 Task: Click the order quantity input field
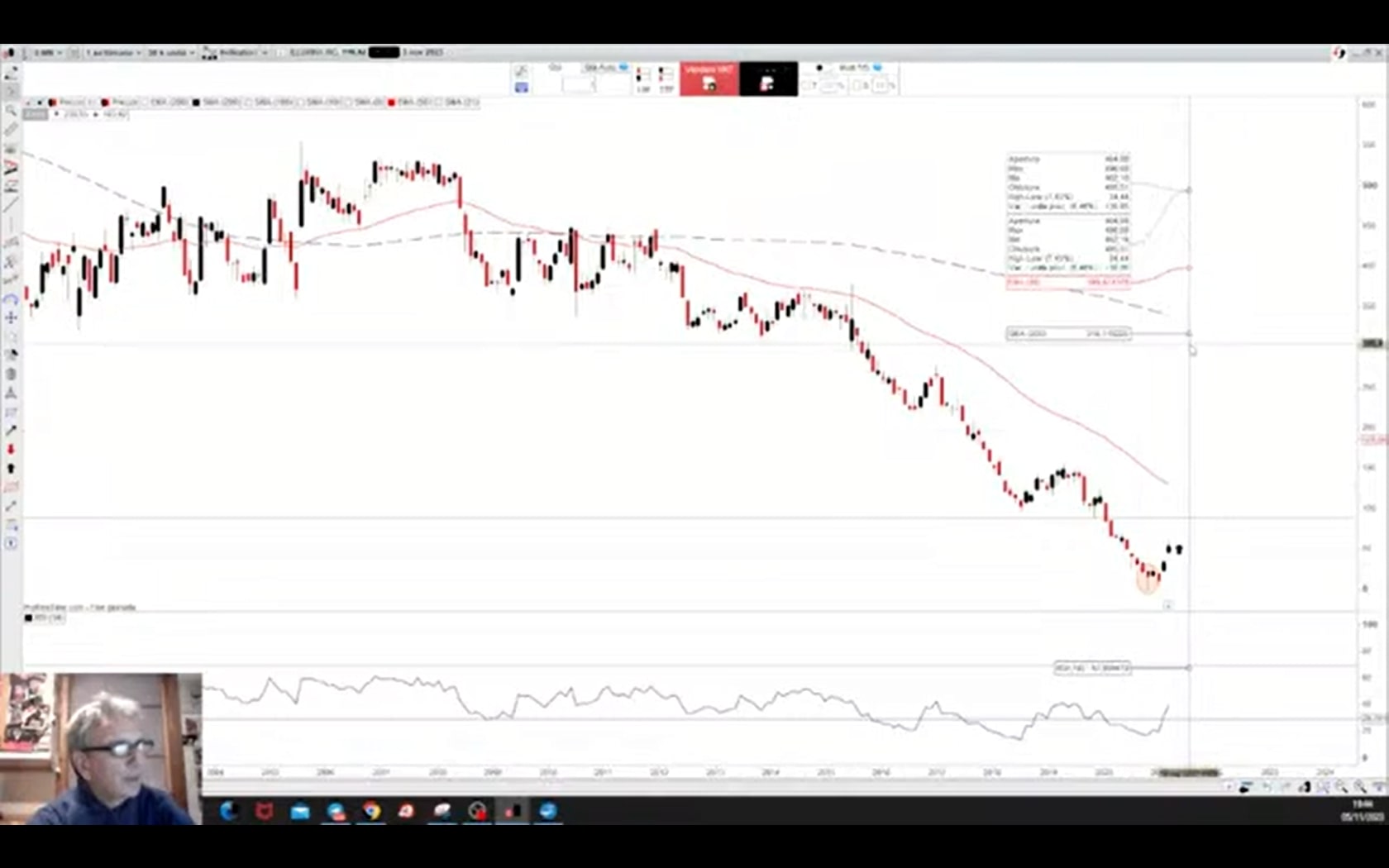pos(579,85)
